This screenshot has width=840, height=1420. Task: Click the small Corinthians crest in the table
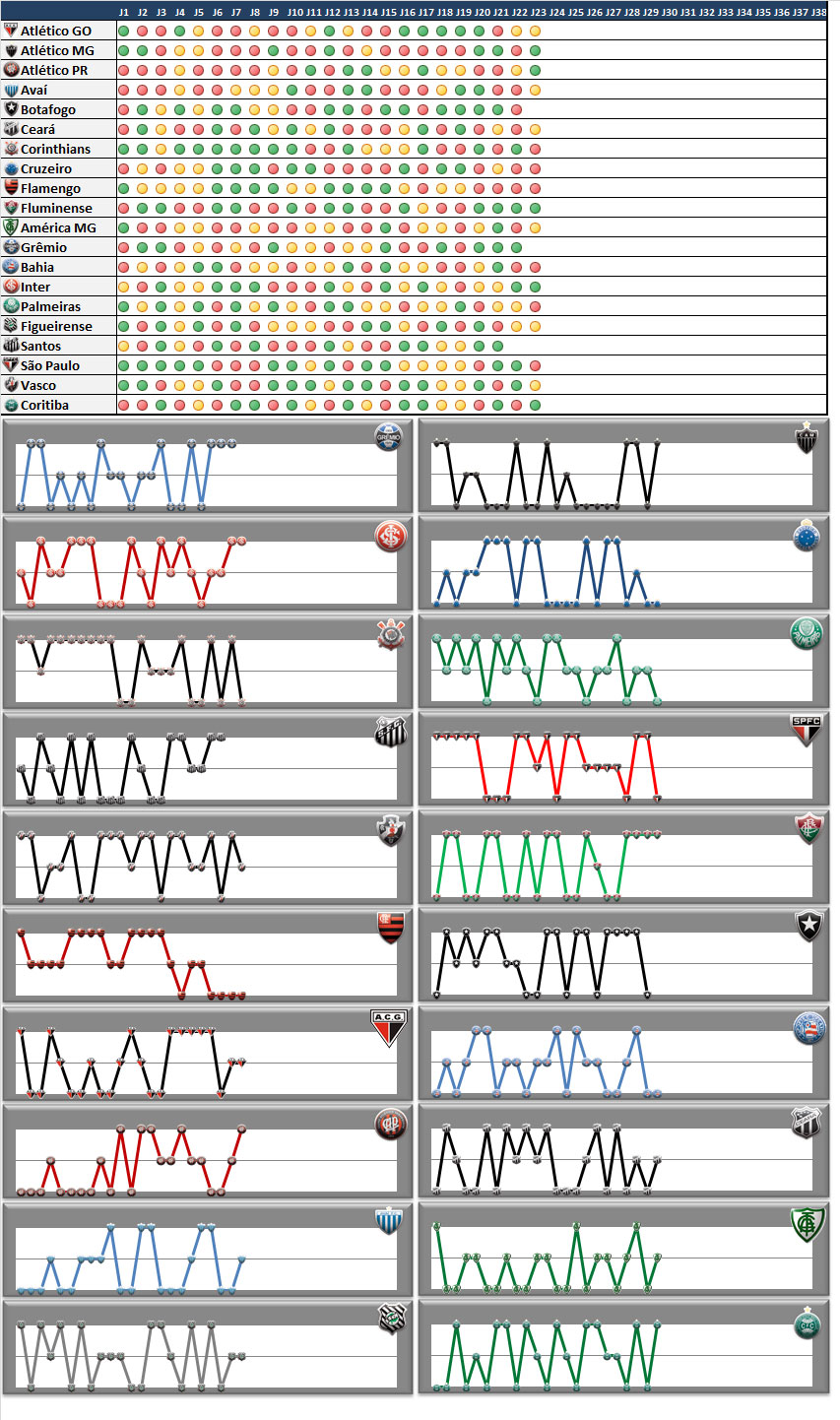tap(11, 149)
